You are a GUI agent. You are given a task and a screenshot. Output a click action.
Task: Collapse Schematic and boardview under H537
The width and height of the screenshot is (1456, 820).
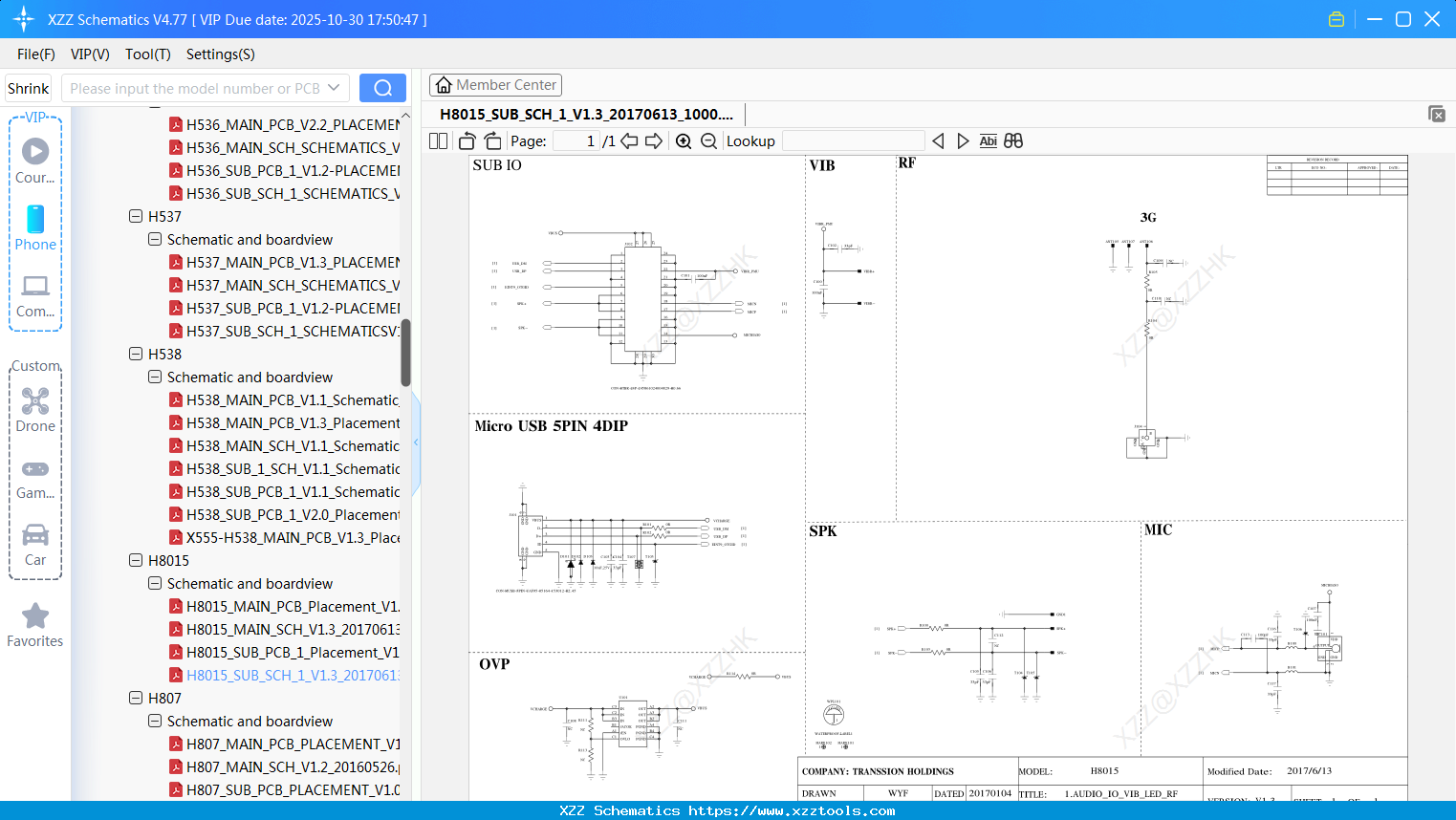pyautogui.click(x=154, y=239)
